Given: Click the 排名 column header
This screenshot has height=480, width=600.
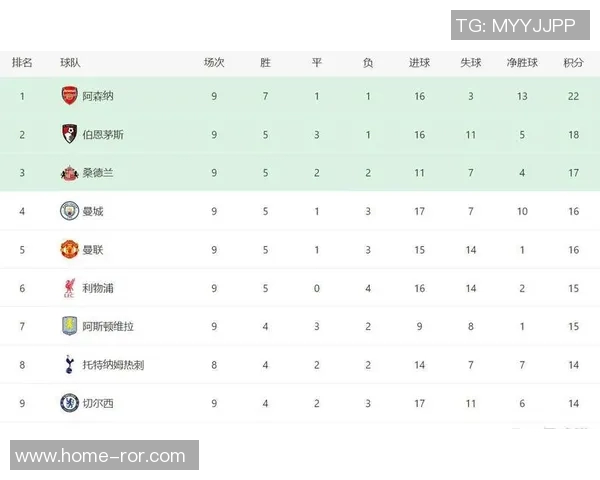Looking at the screenshot, I should 22,62.
